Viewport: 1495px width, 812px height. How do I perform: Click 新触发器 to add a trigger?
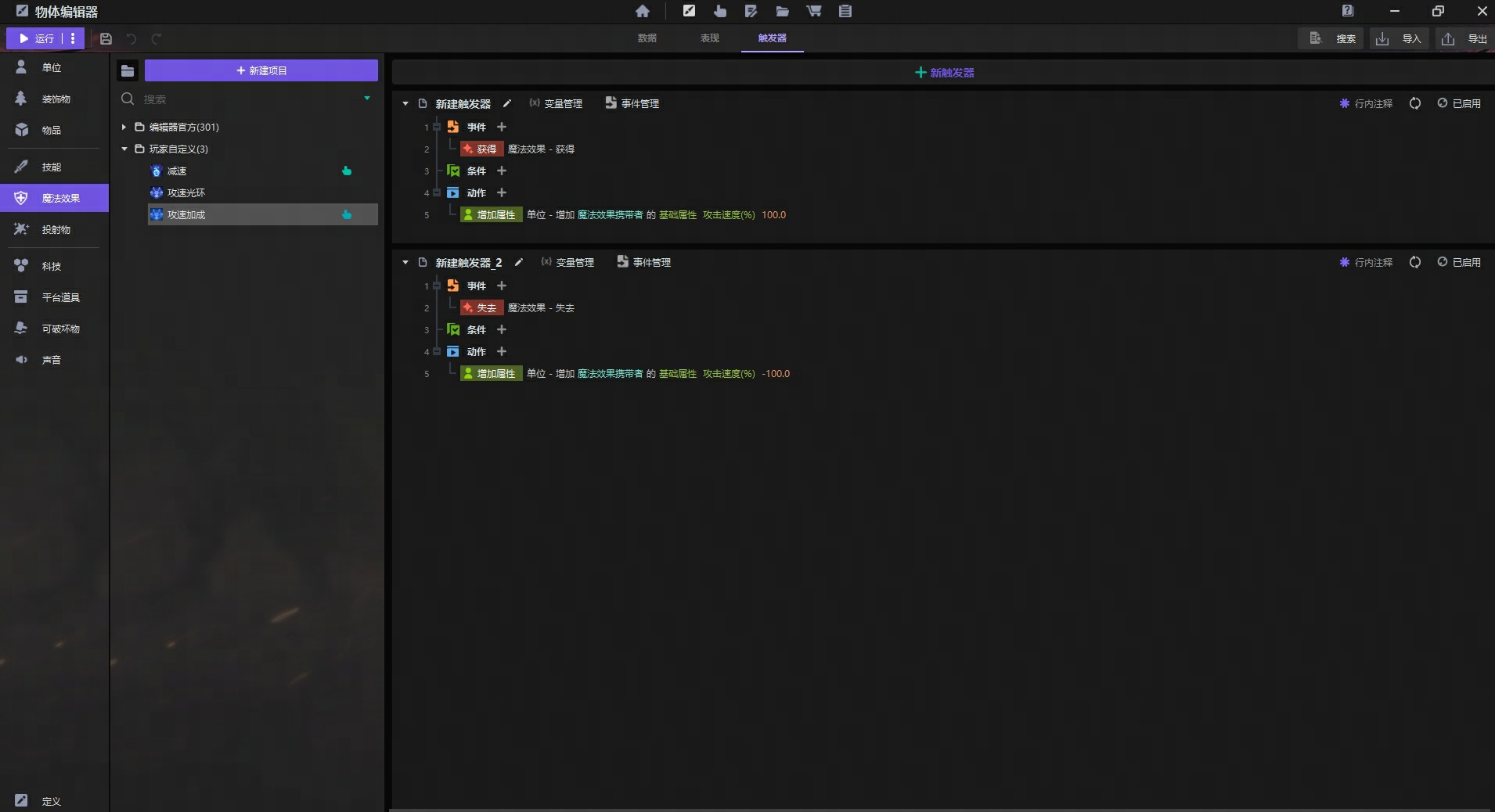(x=944, y=72)
